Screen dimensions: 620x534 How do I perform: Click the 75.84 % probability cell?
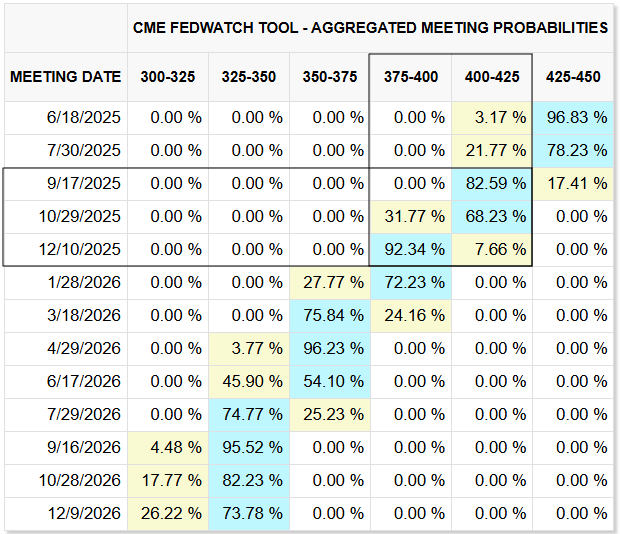click(x=330, y=316)
